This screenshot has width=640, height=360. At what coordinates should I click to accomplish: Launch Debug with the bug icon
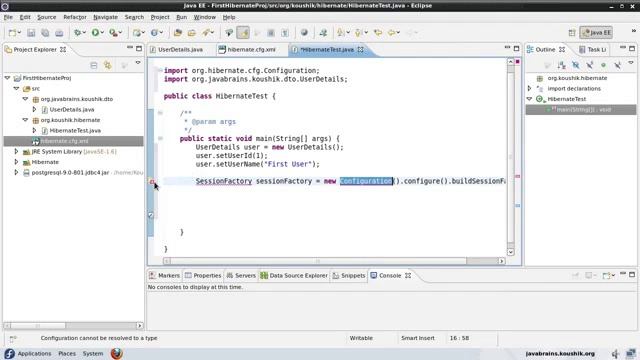point(77,33)
